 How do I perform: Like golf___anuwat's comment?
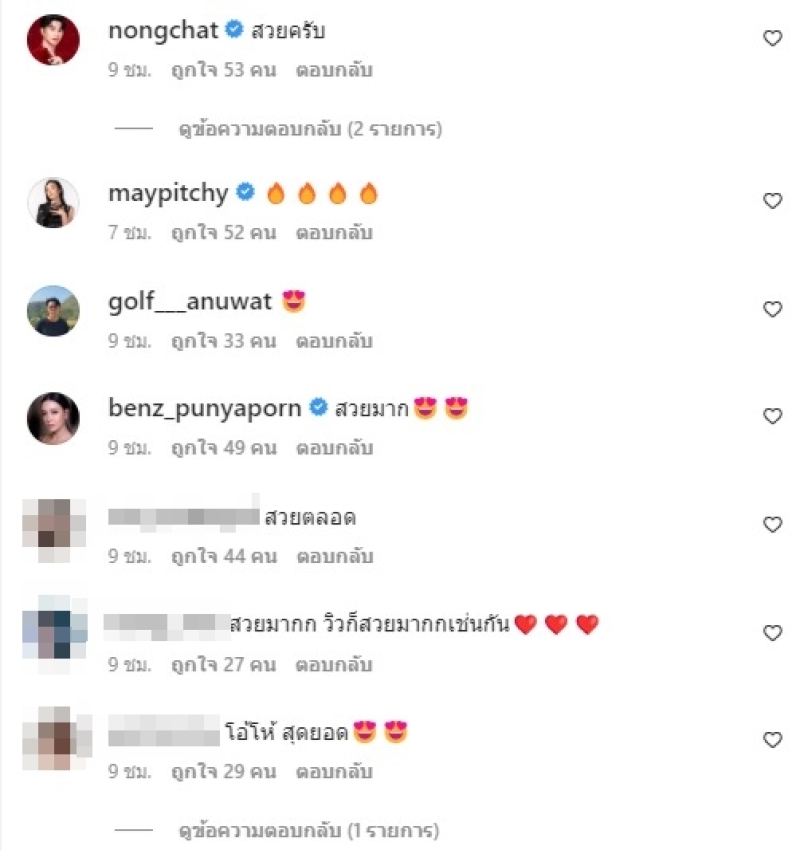(772, 309)
